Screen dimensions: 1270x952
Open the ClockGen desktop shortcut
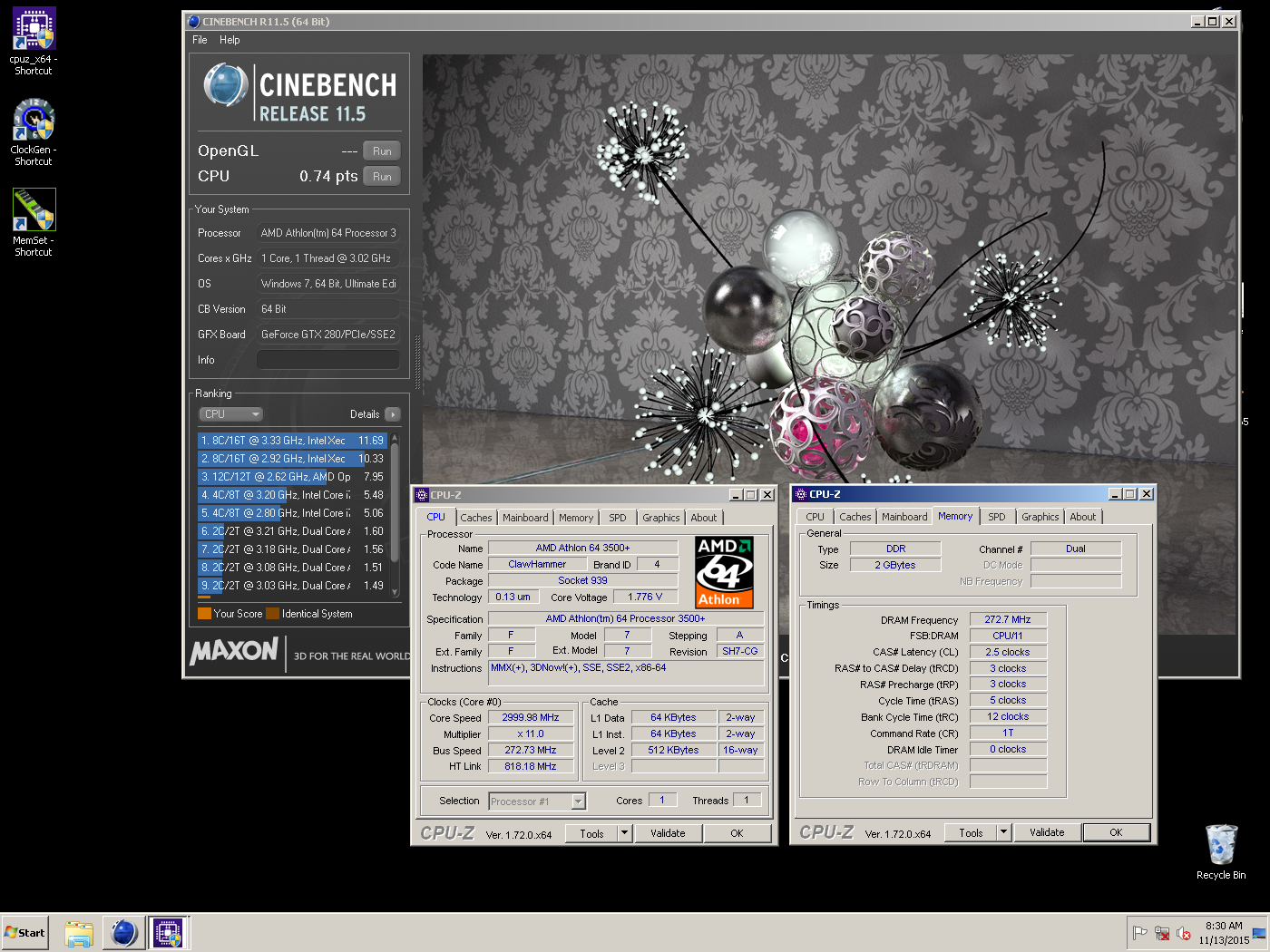click(34, 131)
